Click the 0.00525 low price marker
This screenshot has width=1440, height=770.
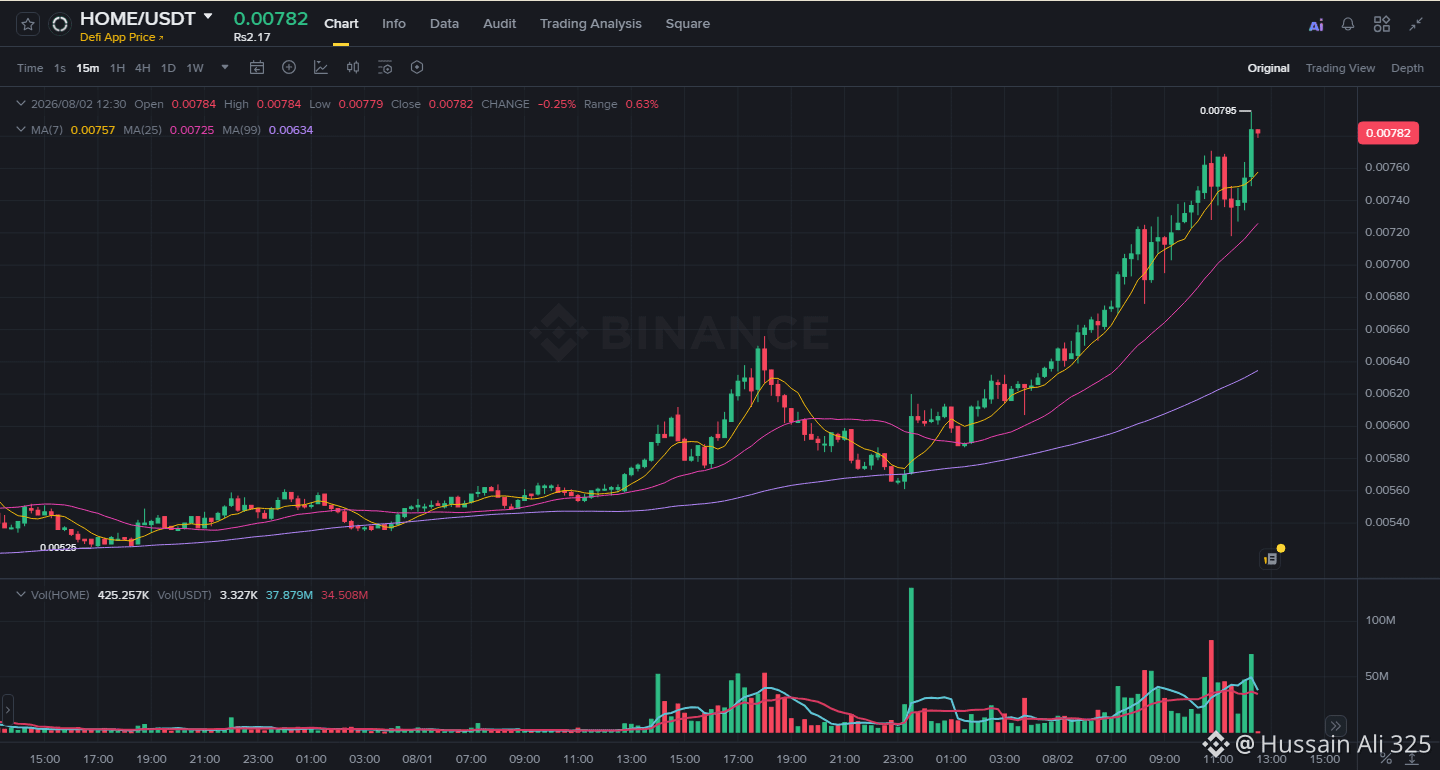[58, 547]
